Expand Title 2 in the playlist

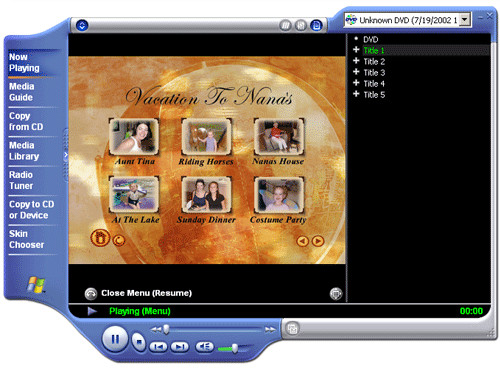[356, 61]
